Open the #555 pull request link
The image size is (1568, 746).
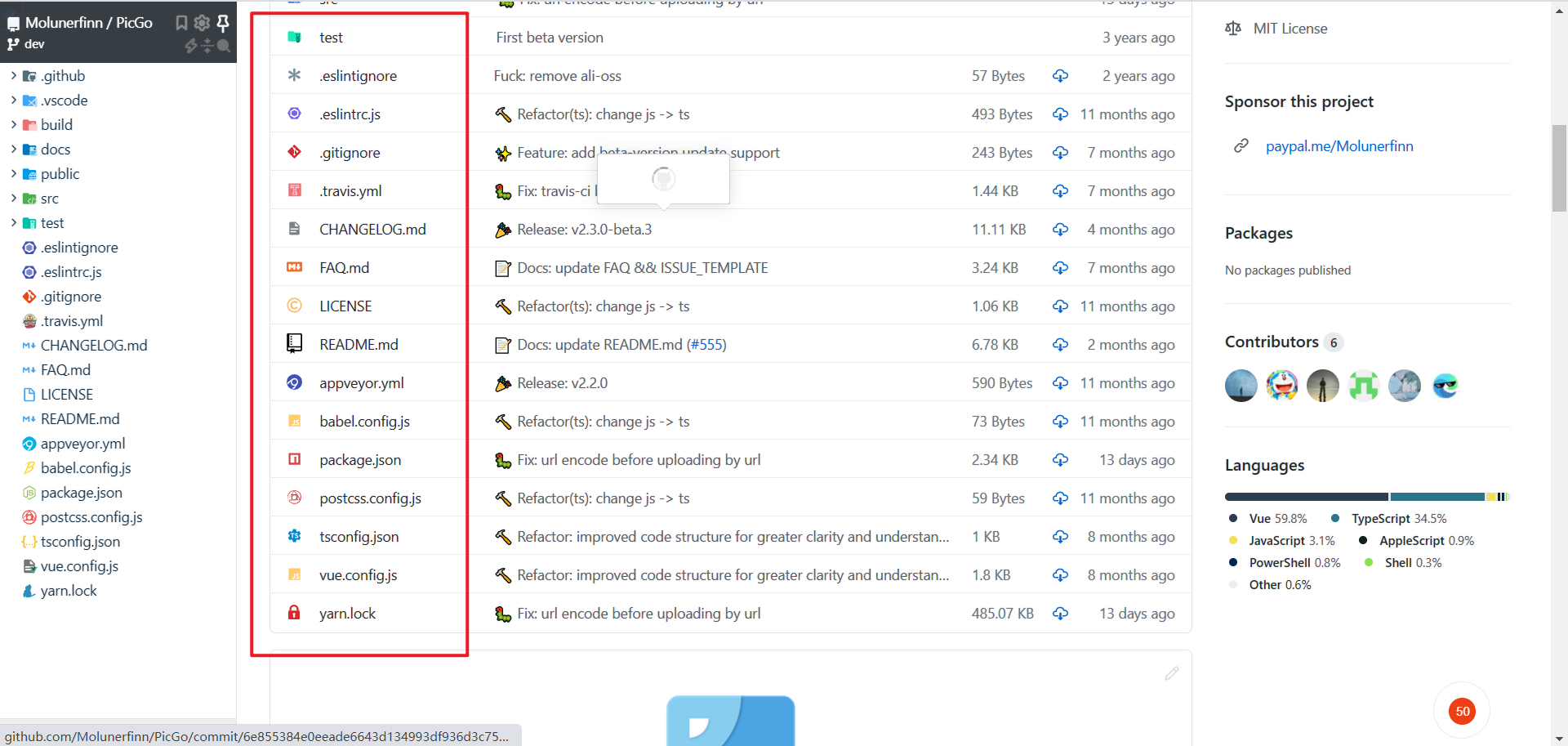coord(706,345)
